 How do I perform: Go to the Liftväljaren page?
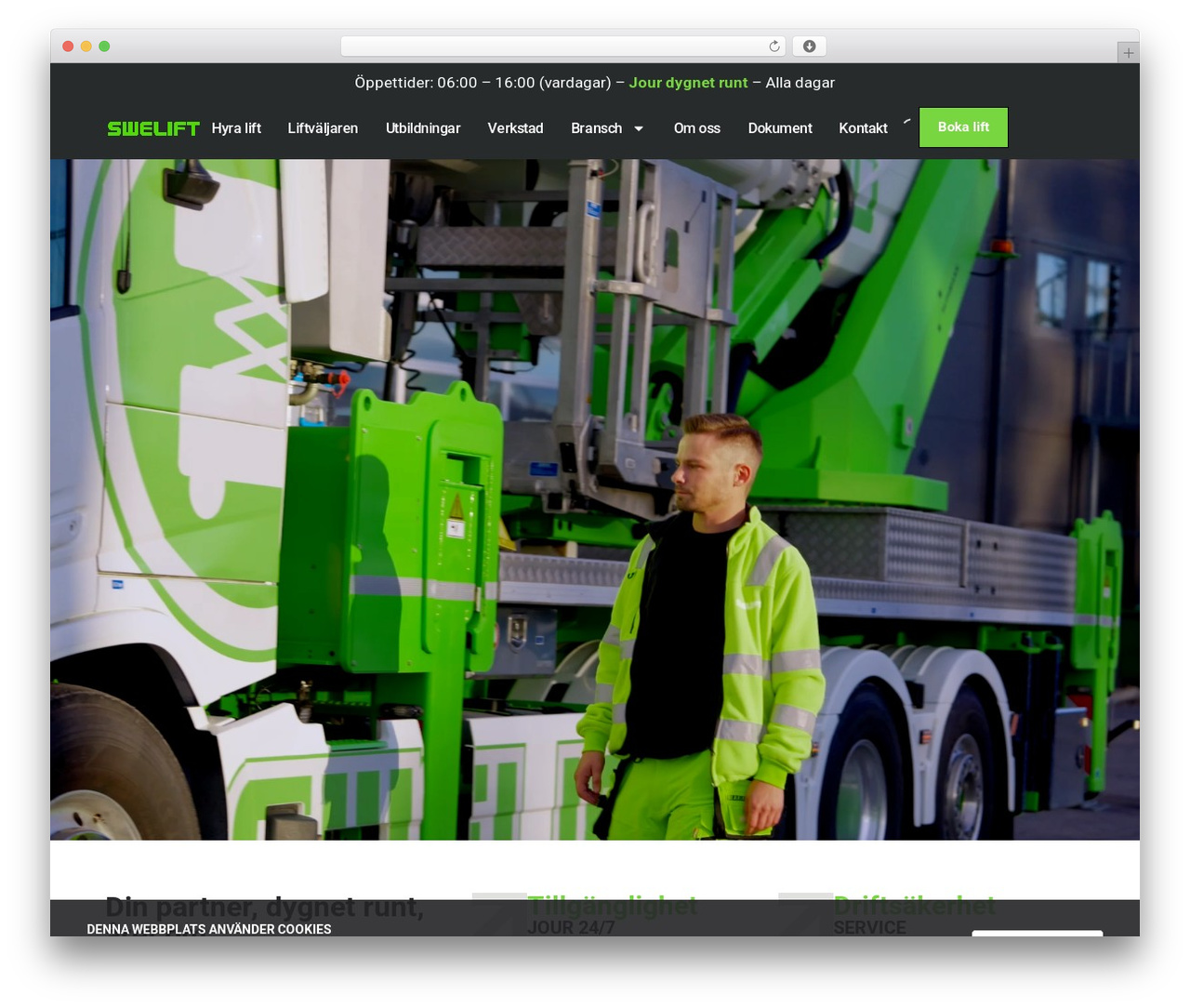pyautogui.click(x=323, y=128)
